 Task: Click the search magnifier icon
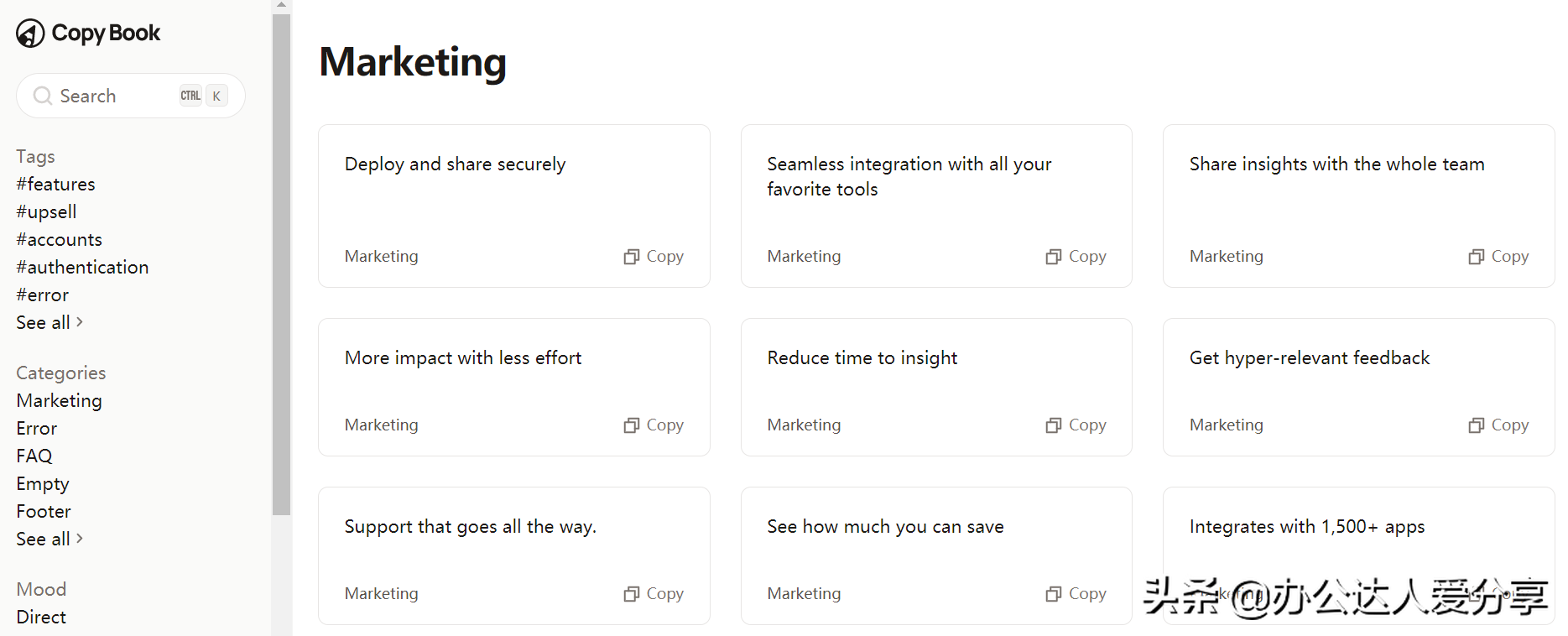coord(42,96)
